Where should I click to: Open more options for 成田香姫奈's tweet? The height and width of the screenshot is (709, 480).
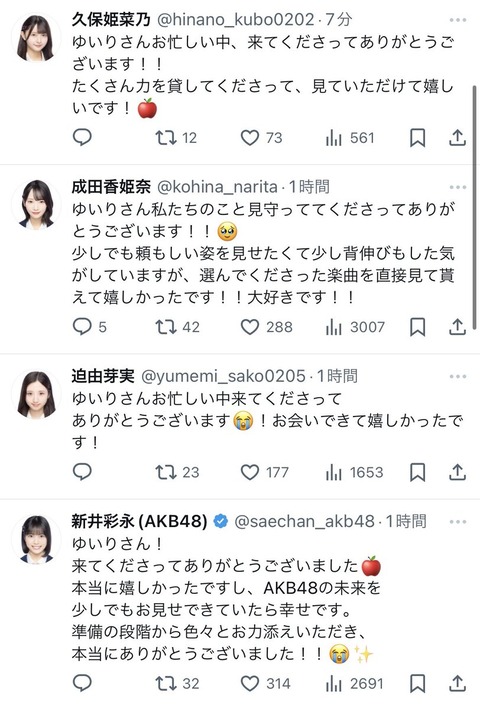(x=457, y=187)
